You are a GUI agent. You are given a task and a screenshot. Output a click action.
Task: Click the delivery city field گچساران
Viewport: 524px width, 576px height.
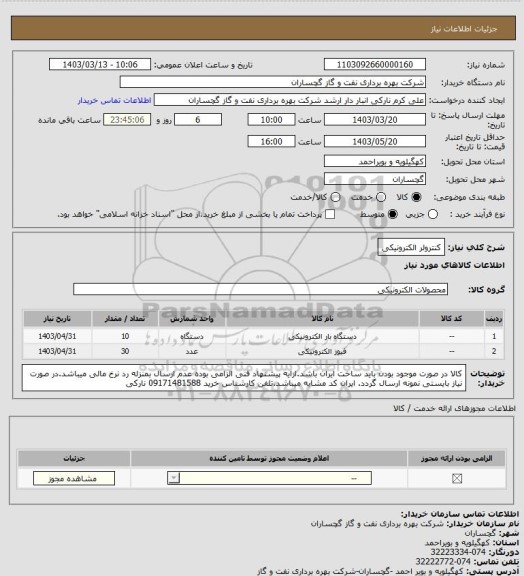pyautogui.click(x=375, y=179)
